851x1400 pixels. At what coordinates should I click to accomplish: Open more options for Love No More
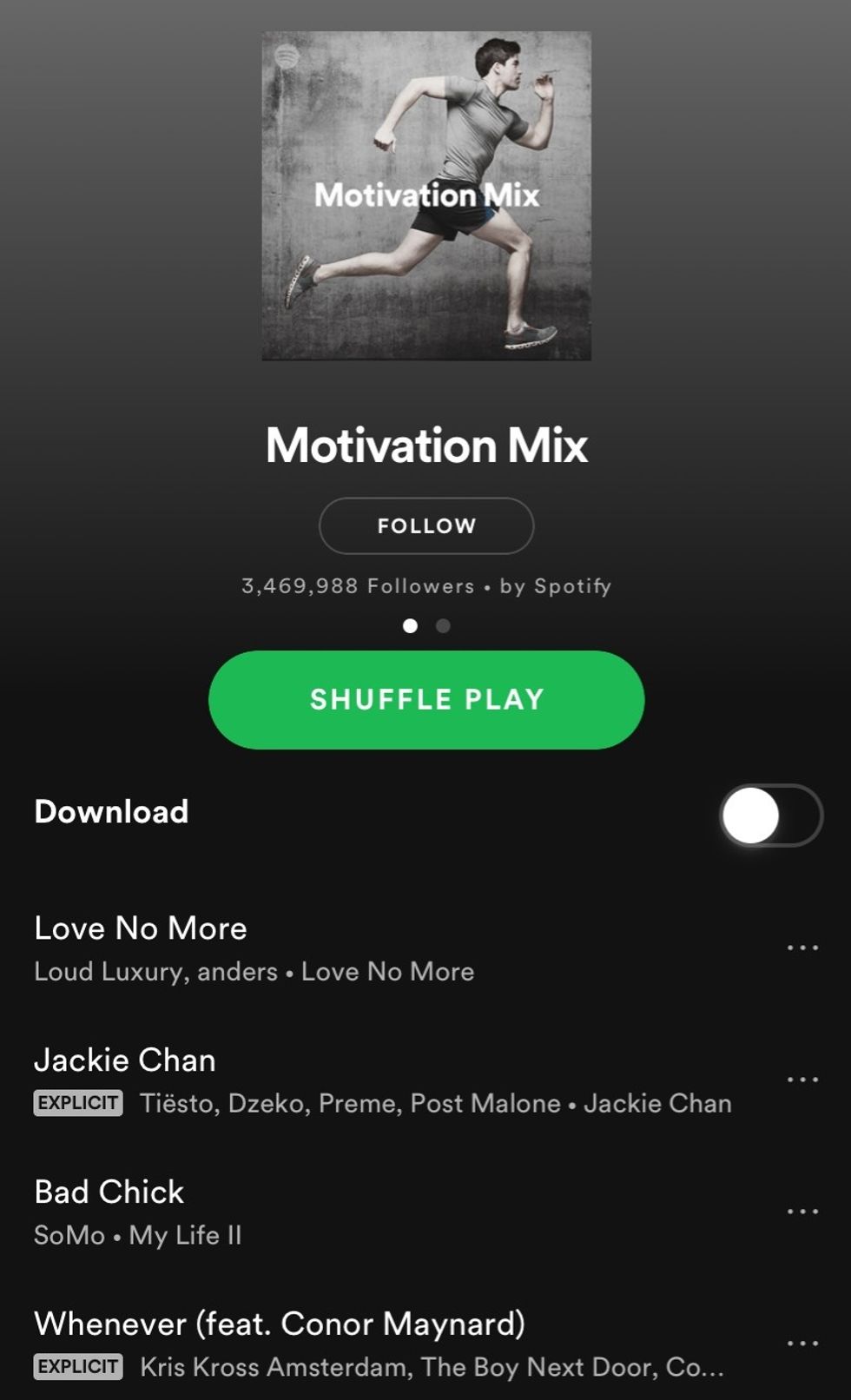pos(802,948)
